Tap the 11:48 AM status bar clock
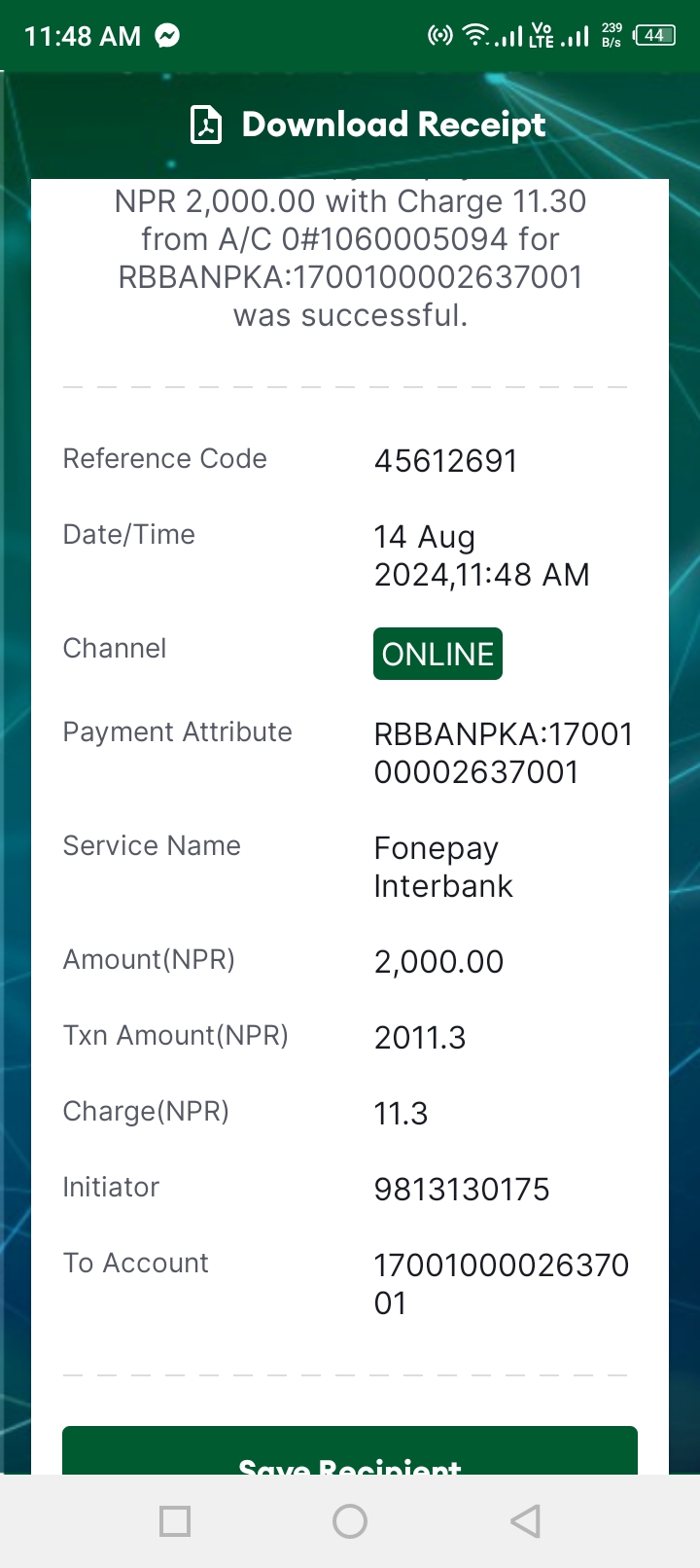This screenshot has height=1568, width=700. pos(83,36)
